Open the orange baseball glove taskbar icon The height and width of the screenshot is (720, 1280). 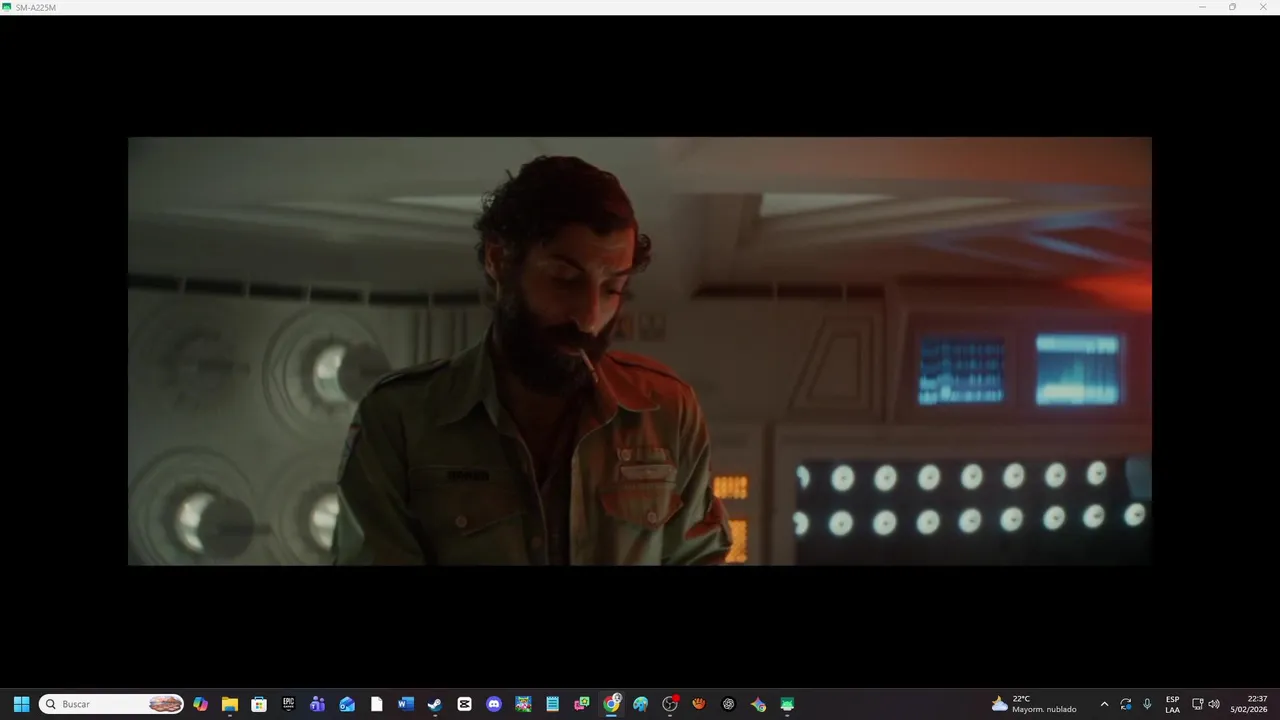coord(699,704)
